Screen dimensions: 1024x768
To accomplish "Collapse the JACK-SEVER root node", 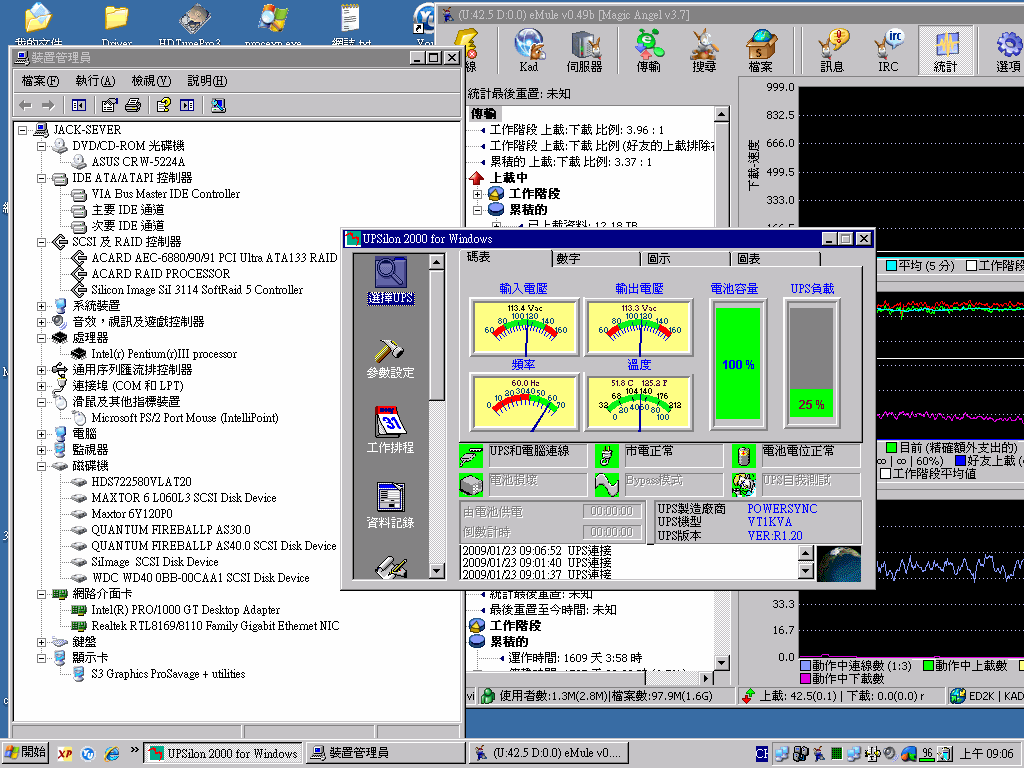I will (x=22, y=130).
